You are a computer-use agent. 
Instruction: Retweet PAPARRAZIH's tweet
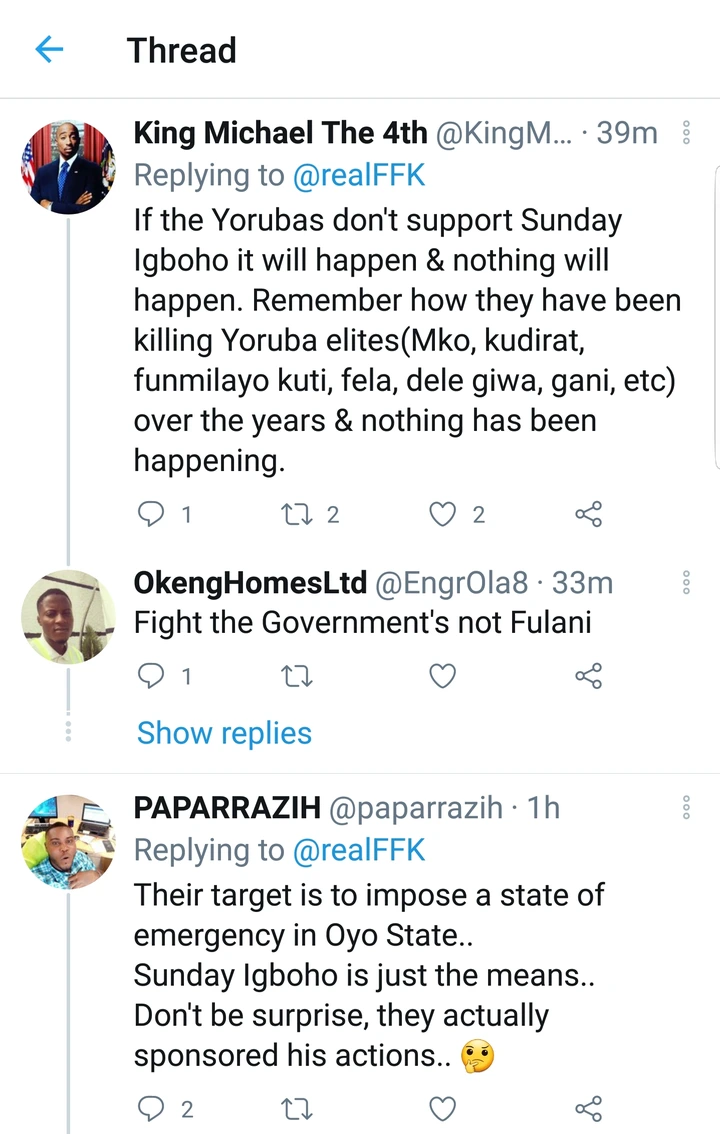297,1108
